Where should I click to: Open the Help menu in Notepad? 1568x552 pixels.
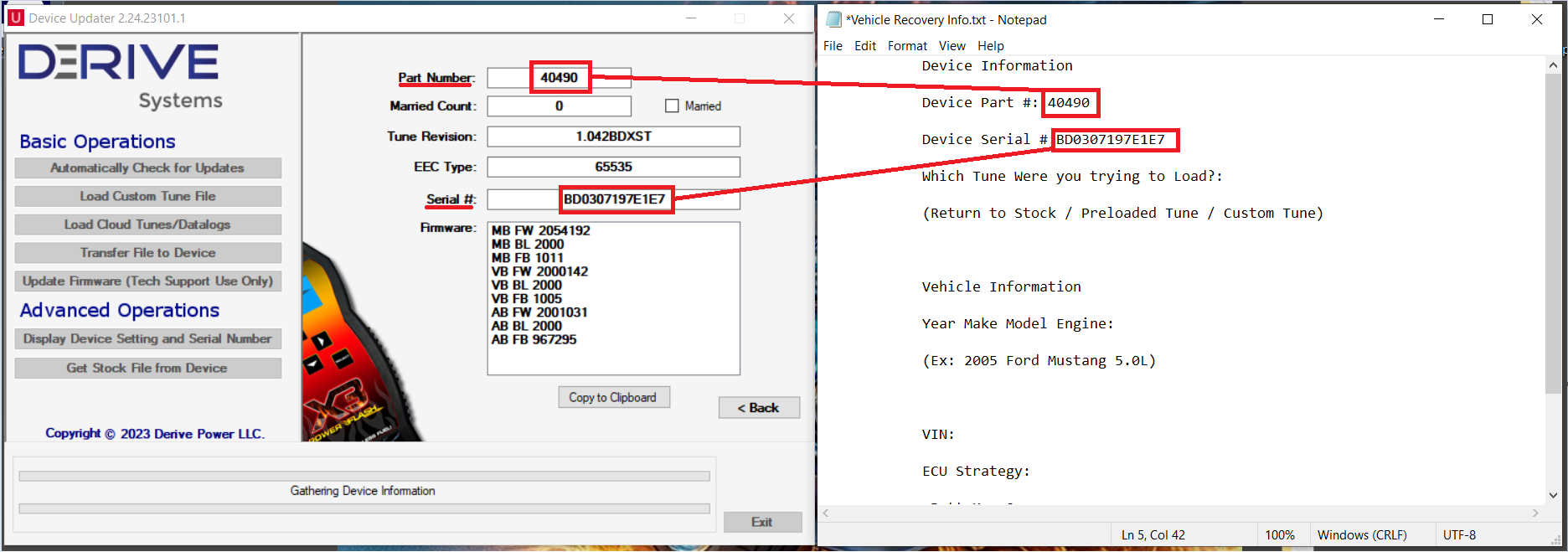coord(990,46)
